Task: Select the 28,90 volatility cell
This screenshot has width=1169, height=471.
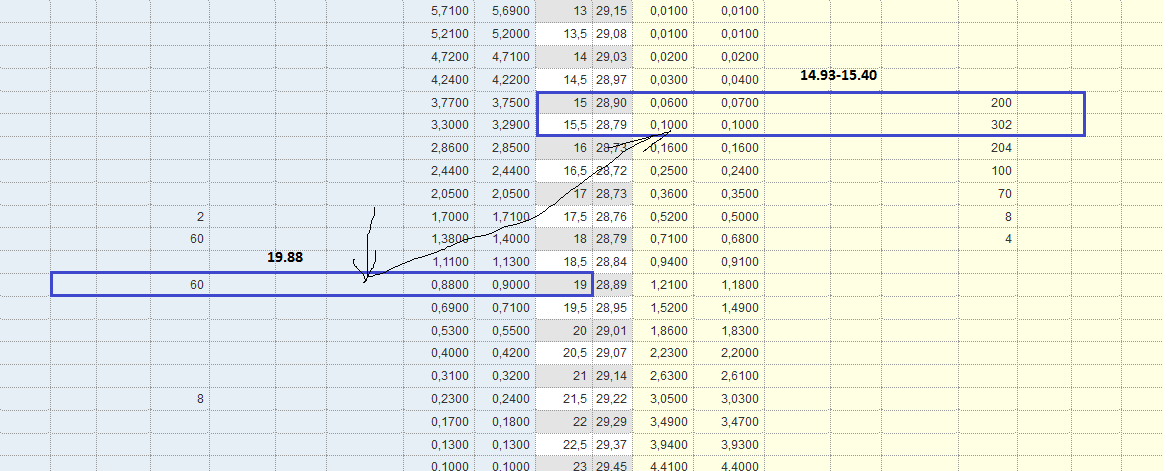Action: 610,103
